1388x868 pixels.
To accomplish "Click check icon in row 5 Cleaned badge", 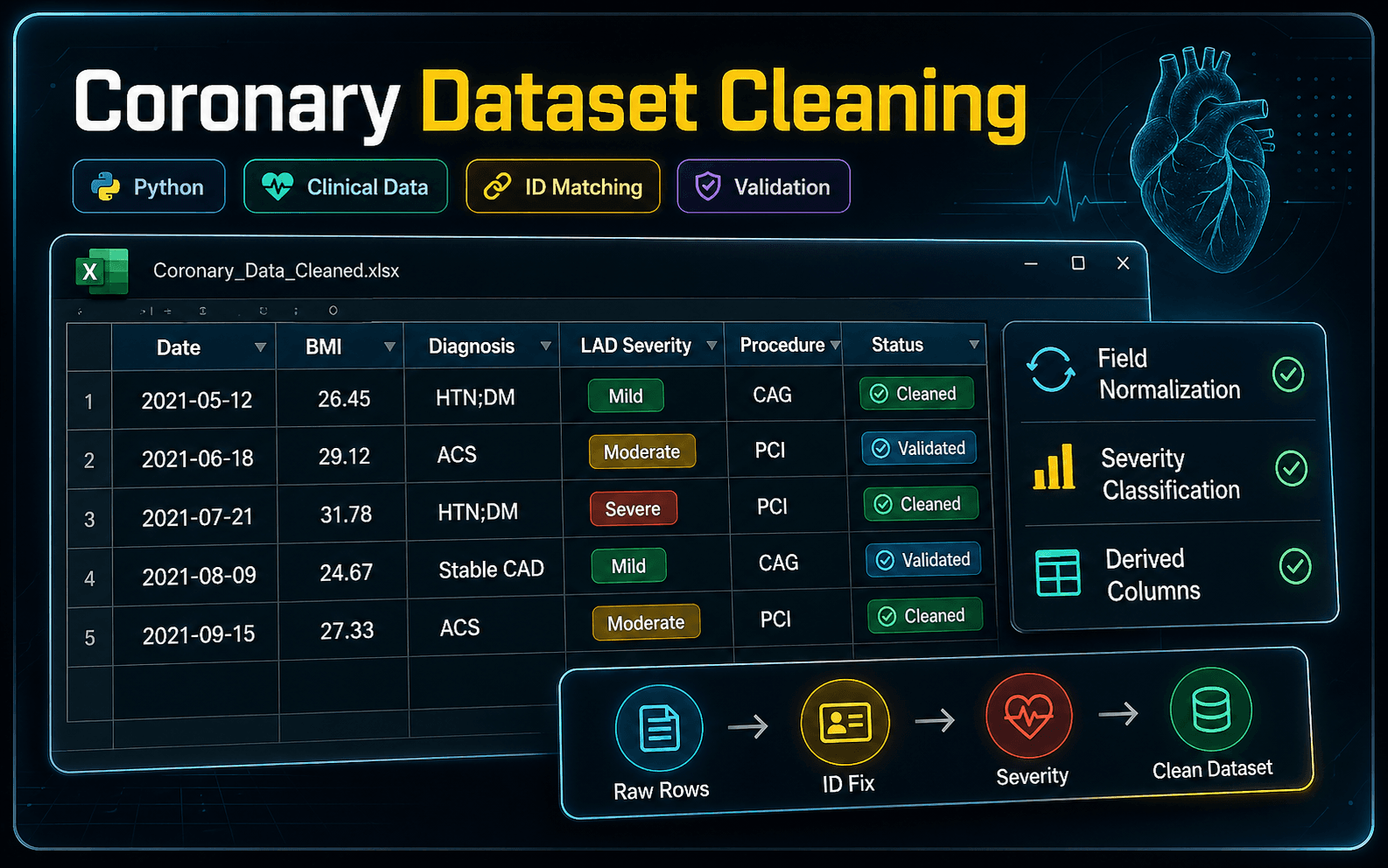I will pos(887,616).
